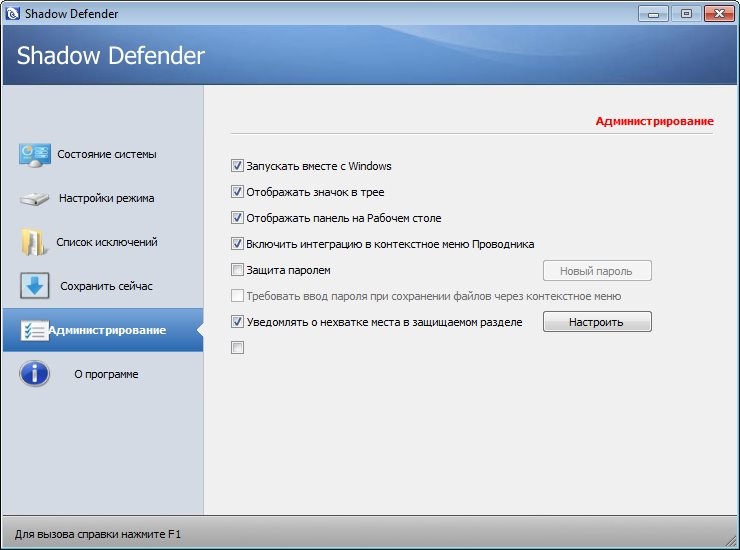
Task: Switch to 'Настройки режима' section
Action: tap(106, 198)
